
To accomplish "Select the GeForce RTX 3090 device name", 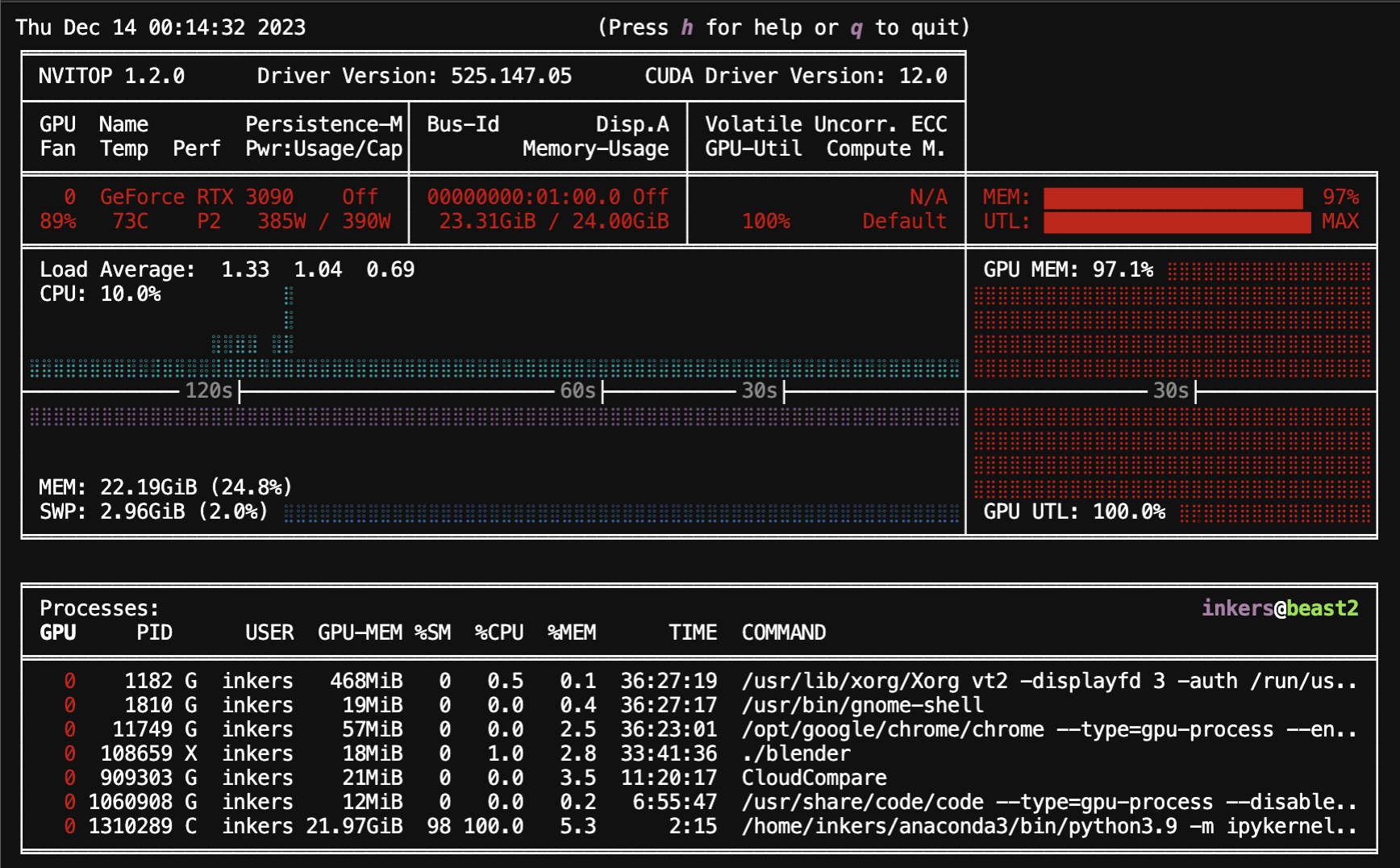I will pyautogui.click(x=197, y=198).
